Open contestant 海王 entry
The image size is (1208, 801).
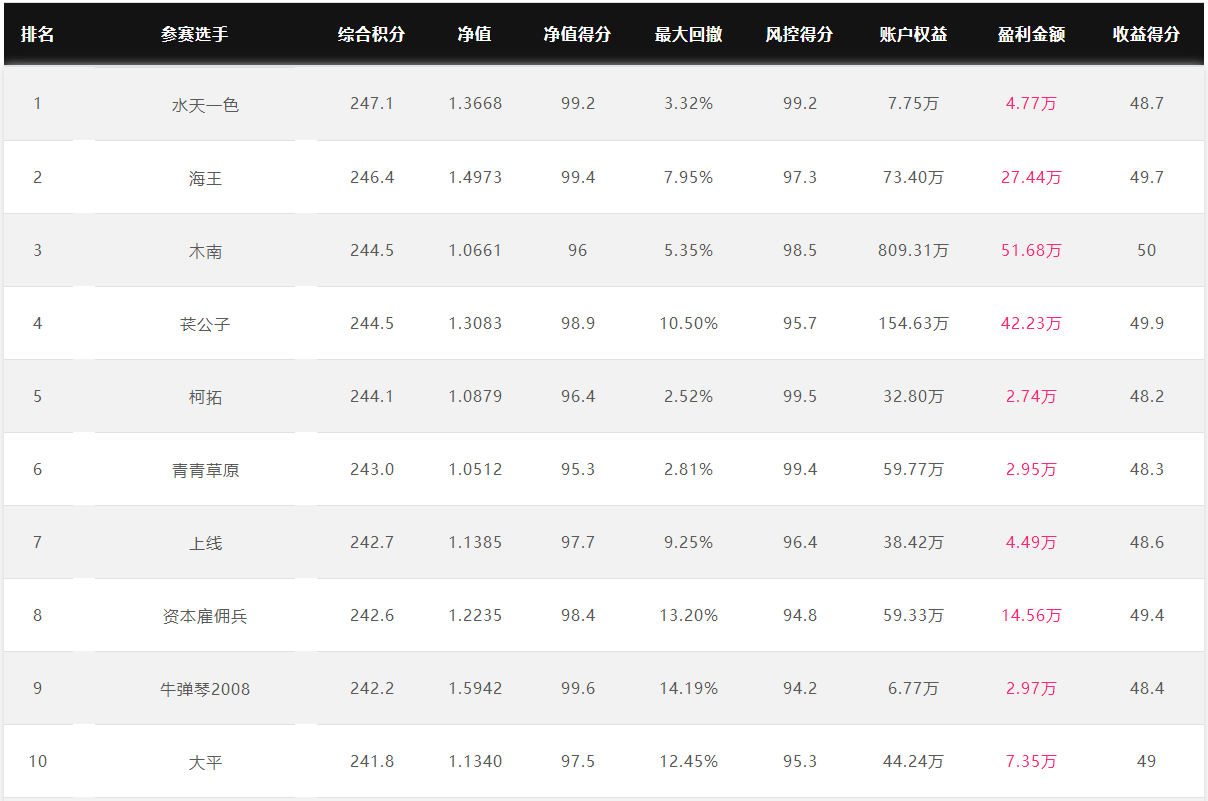click(205, 178)
